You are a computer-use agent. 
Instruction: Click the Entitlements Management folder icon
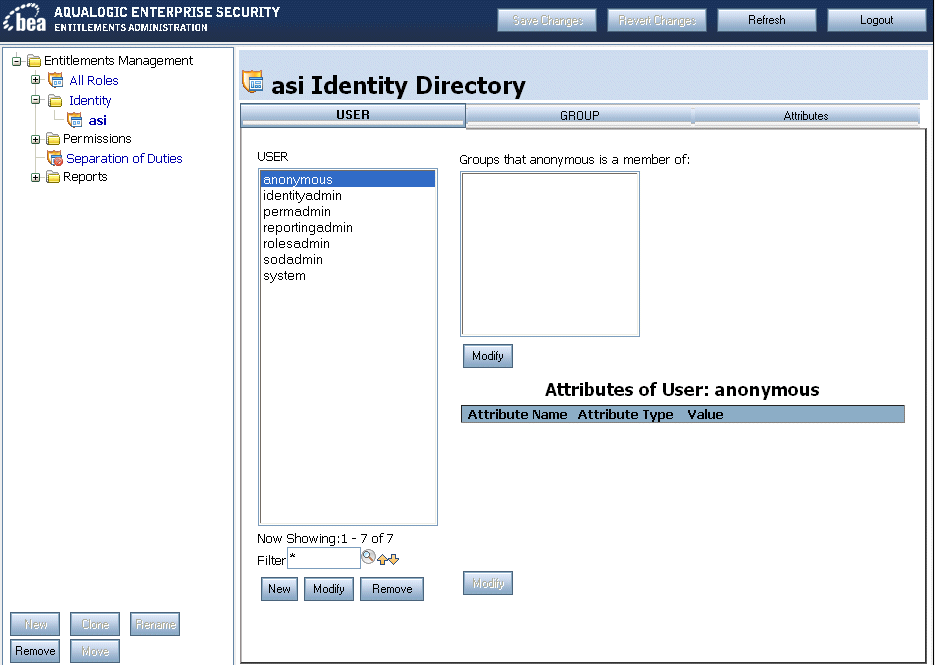[x=34, y=61]
